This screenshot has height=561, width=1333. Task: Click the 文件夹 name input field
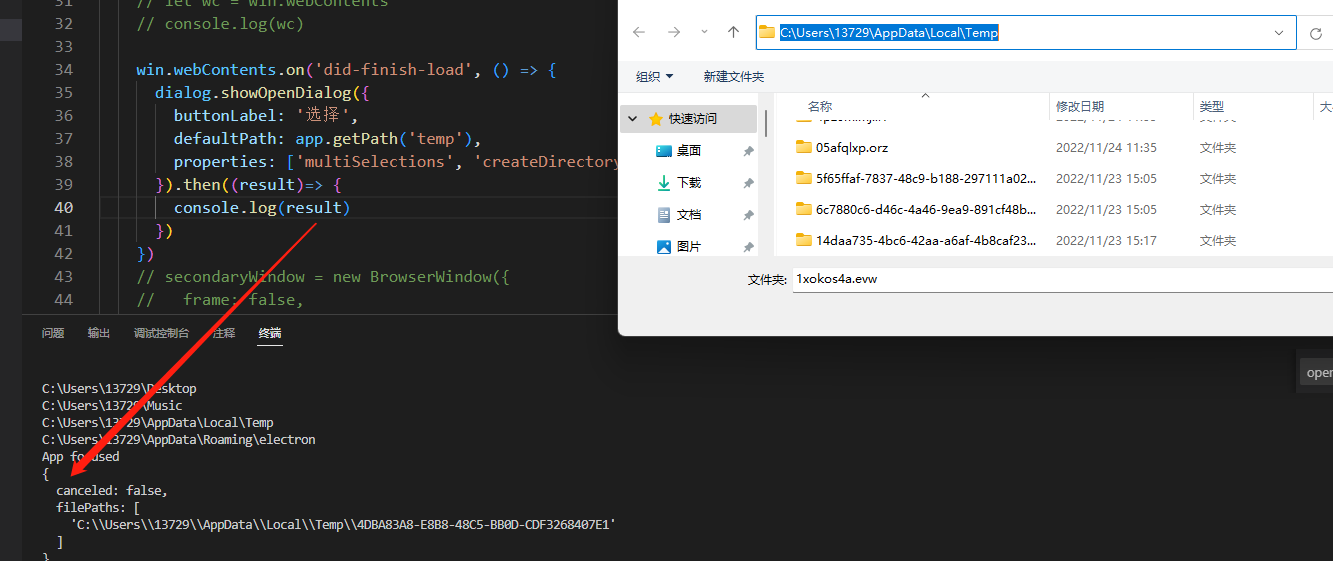tap(1060, 279)
